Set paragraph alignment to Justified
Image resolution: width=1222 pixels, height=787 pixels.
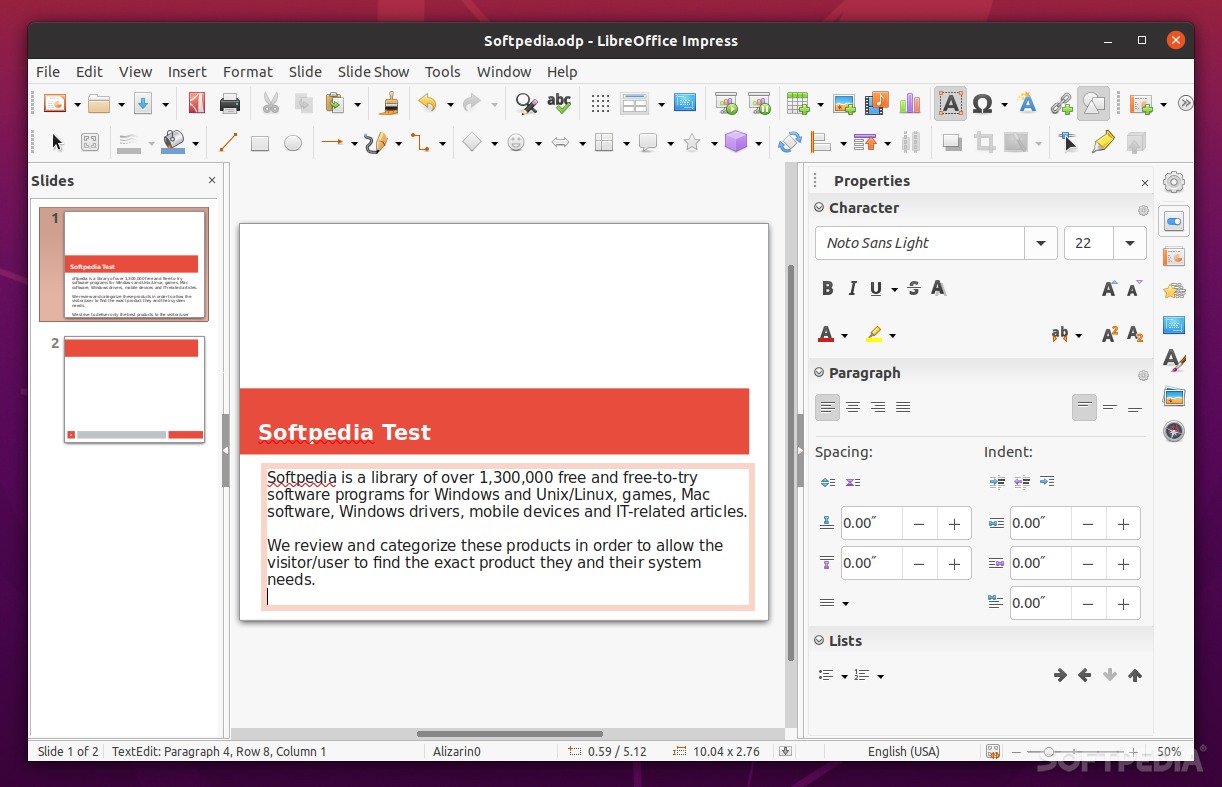coord(903,407)
